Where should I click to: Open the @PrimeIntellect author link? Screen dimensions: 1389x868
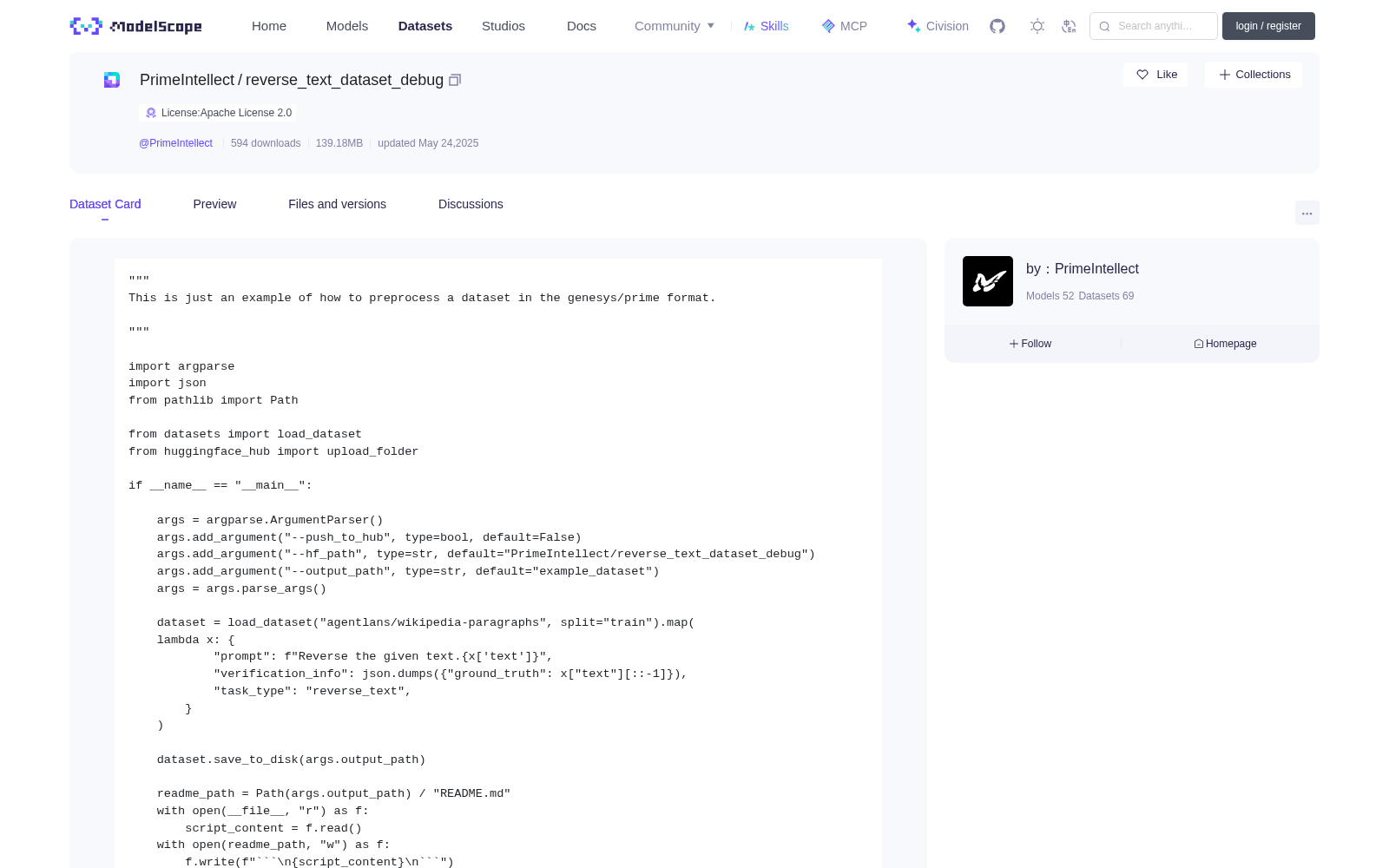tap(175, 143)
